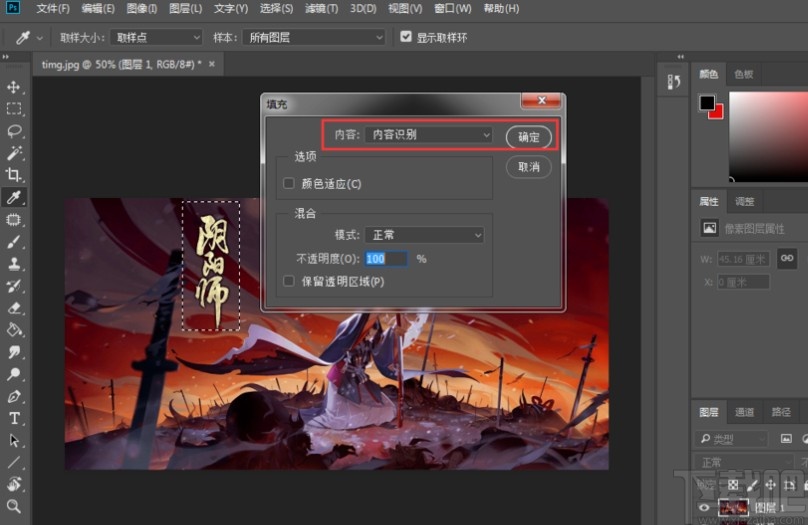
Task: Enable the 颜色适应(C) checkbox
Action: pyautogui.click(x=289, y=183)
